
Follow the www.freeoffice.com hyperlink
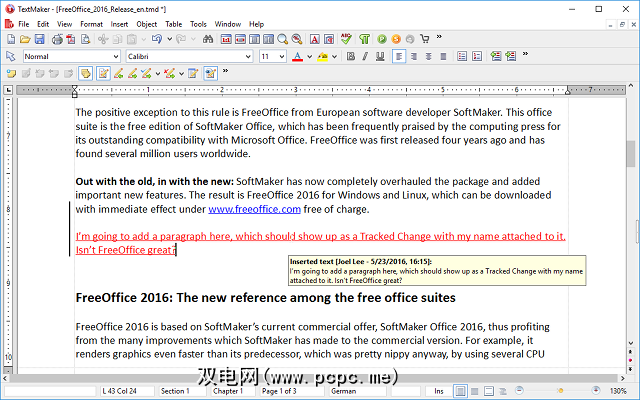coord(254,209)
